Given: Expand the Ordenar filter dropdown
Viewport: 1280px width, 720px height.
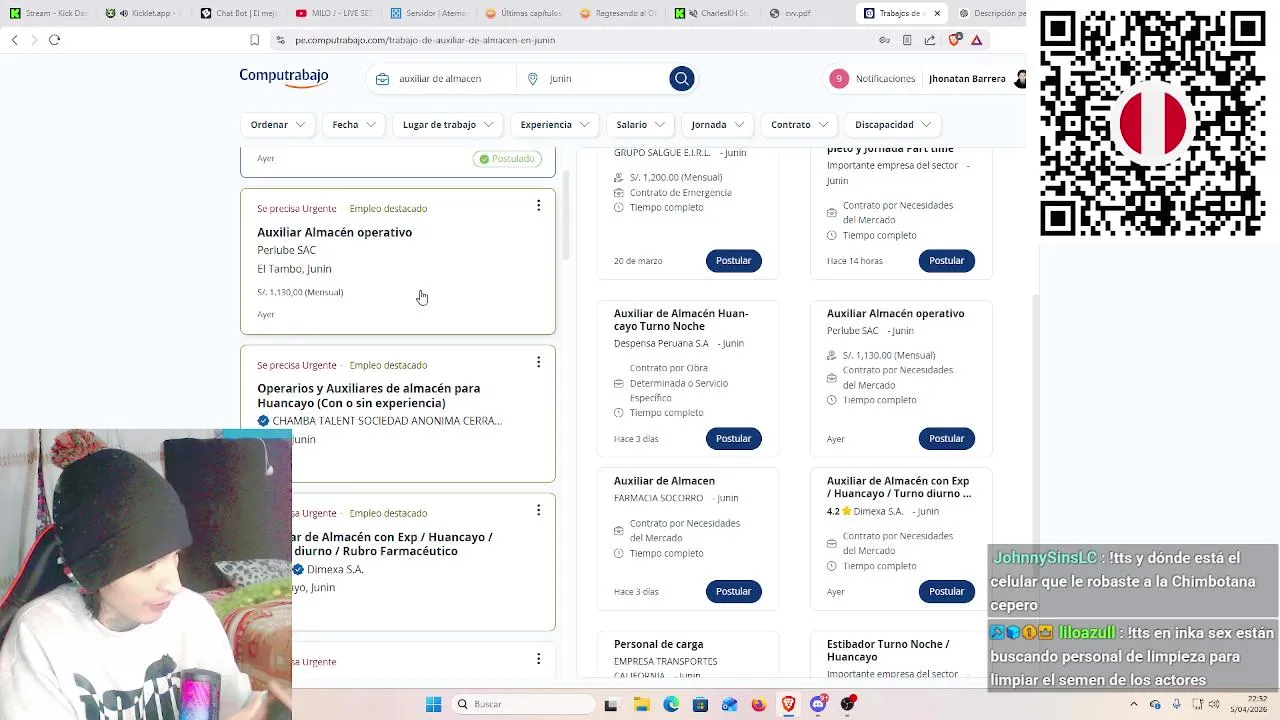Looking at the screenshot, I should (x=278, y=124).
